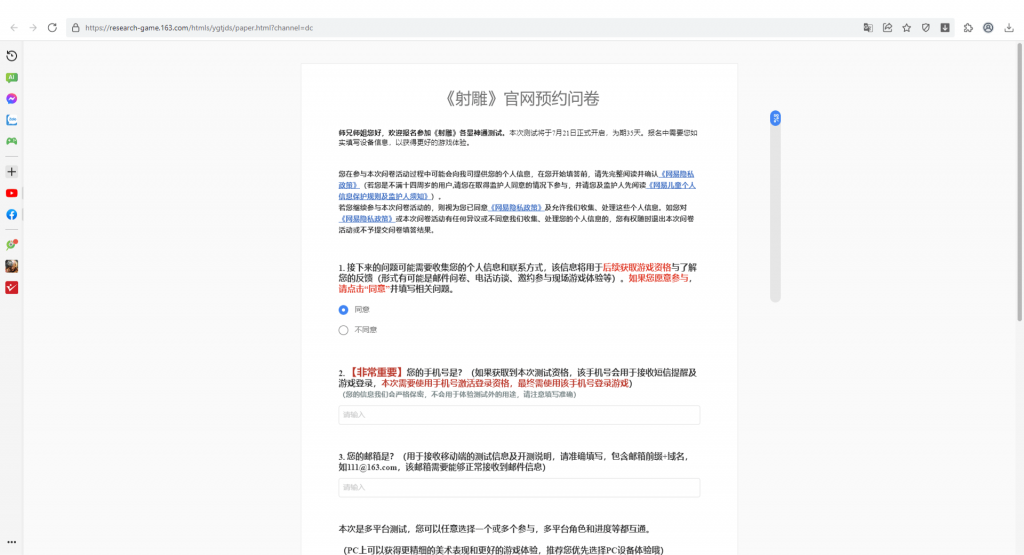Click the blue floating tab beside the form
Viewport: 1024px width, 555px height.
tap(775, 118)
